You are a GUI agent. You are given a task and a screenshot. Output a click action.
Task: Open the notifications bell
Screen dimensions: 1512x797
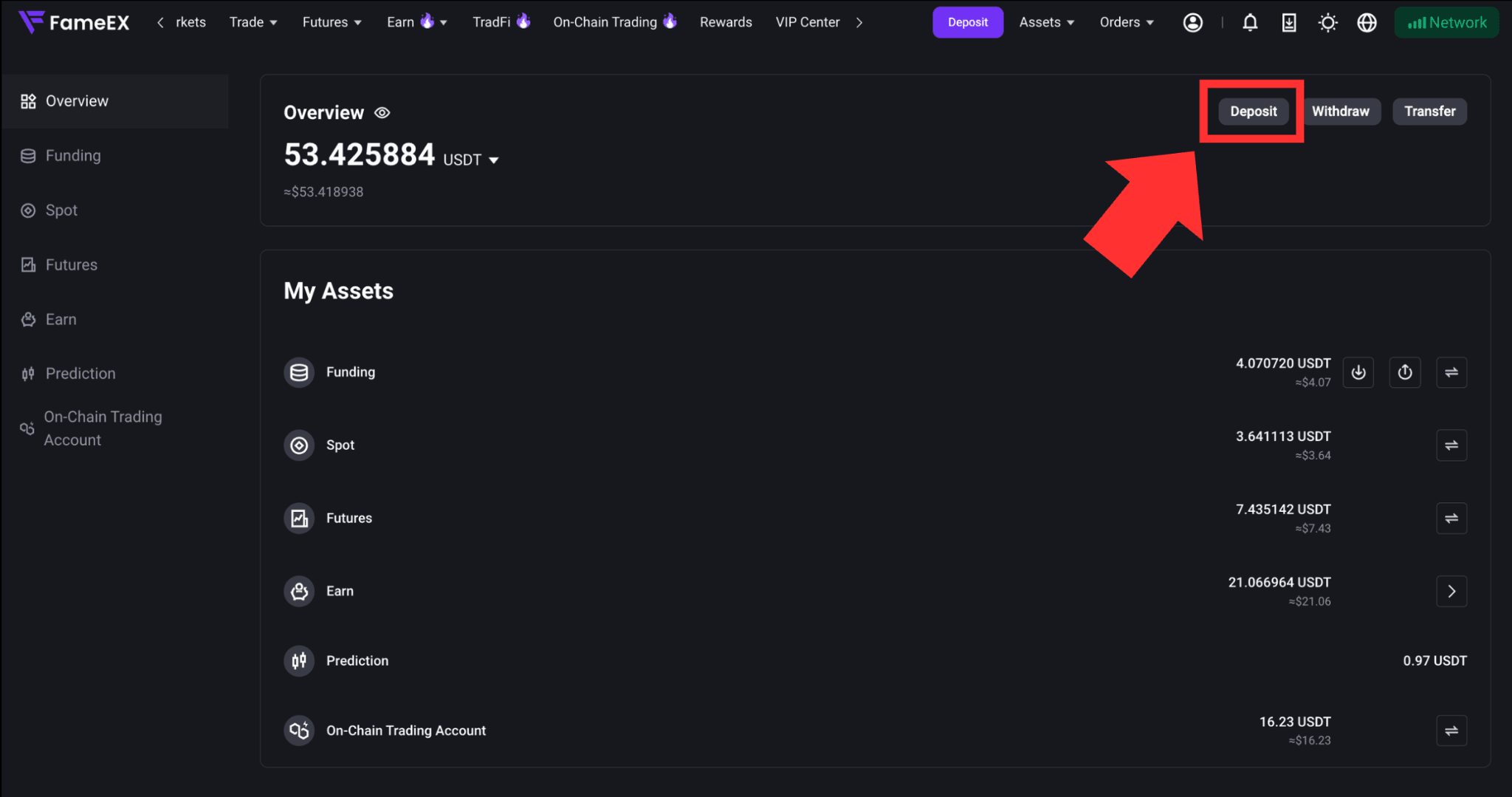pos(1250,23)
